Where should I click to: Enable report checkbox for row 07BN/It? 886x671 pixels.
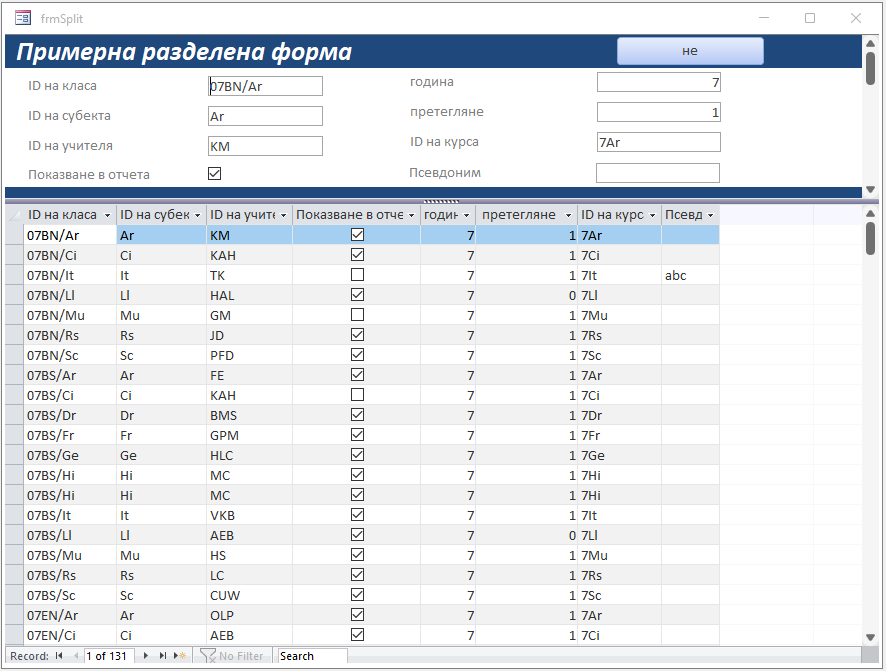tap(357, 275)
